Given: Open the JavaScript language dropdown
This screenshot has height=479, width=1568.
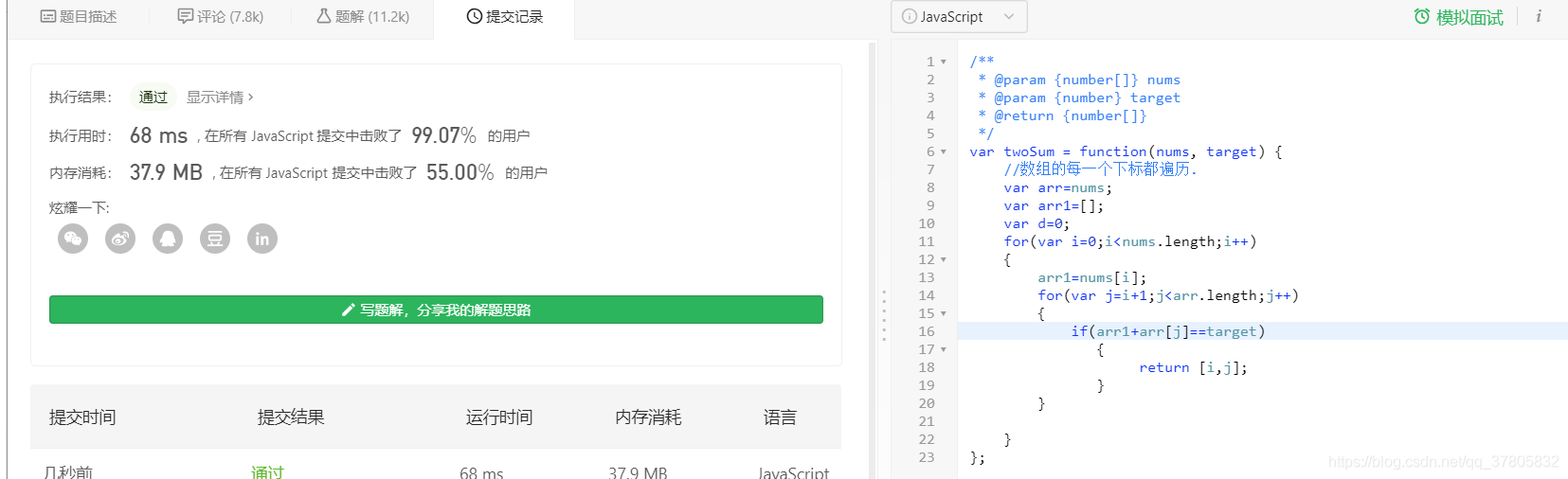Looking at the screenshot, I should (959, 17).
